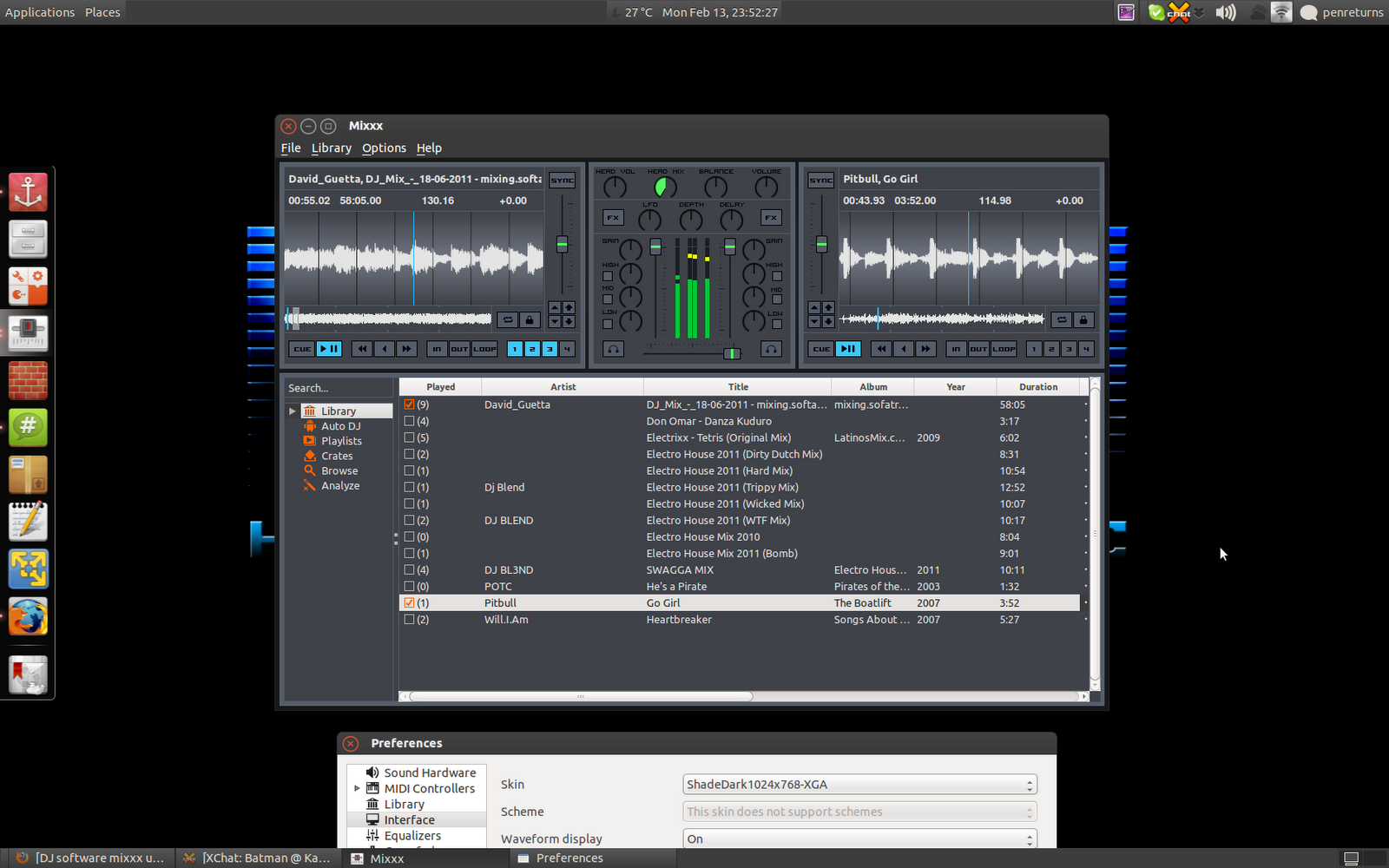Click the headphone cue icon on the mixer
Viewport: 1389px width, 868px height.
[x=614, y=349]
